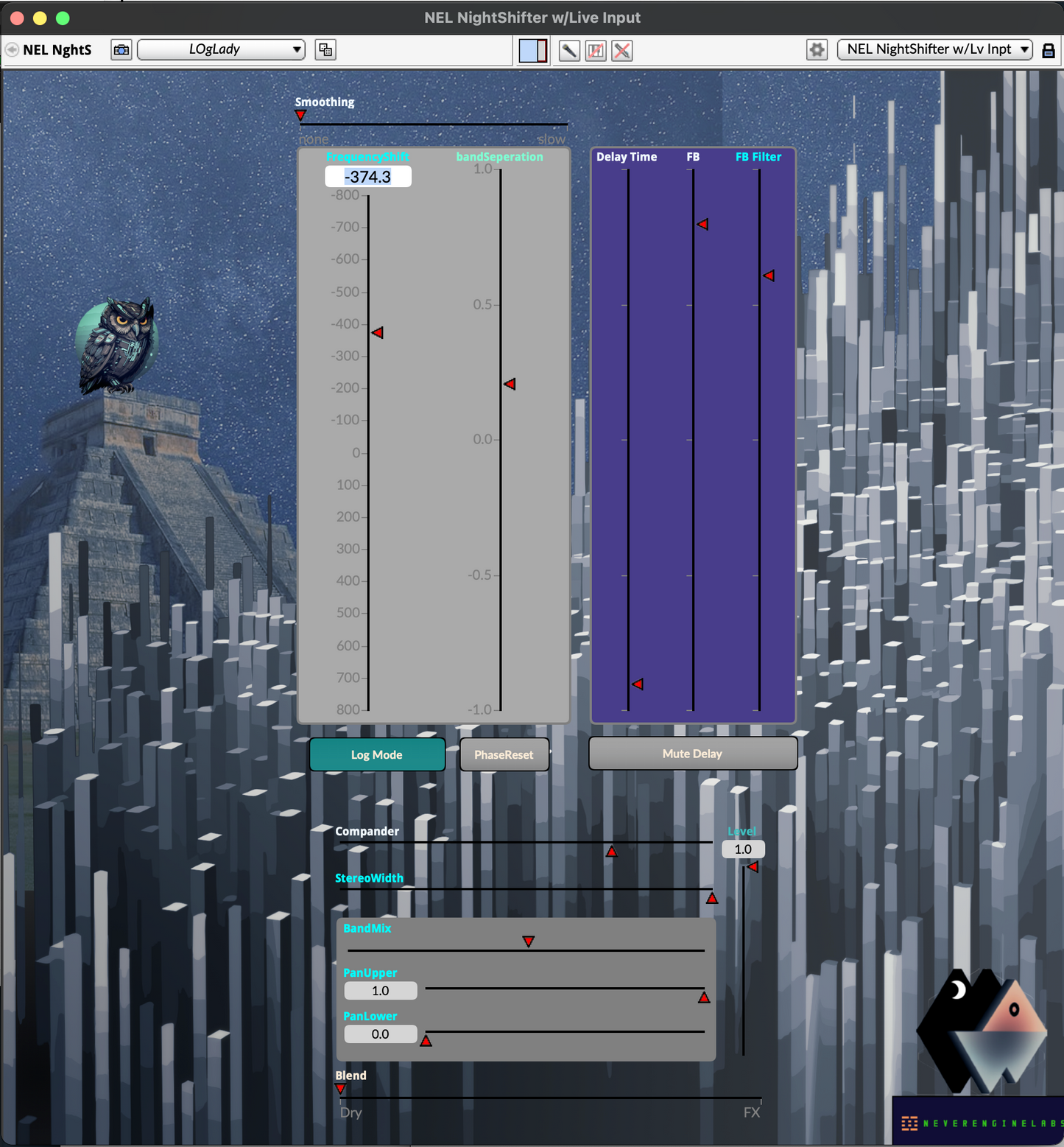Click the BandMix slider handle

[x=528, y=941]
